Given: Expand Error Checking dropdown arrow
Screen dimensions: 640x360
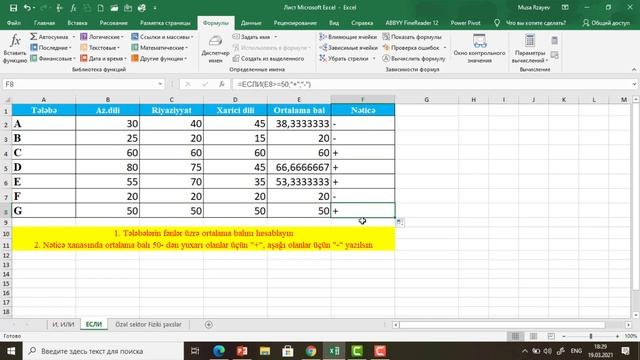Looking at the screenshot, I should click(444, 48).
